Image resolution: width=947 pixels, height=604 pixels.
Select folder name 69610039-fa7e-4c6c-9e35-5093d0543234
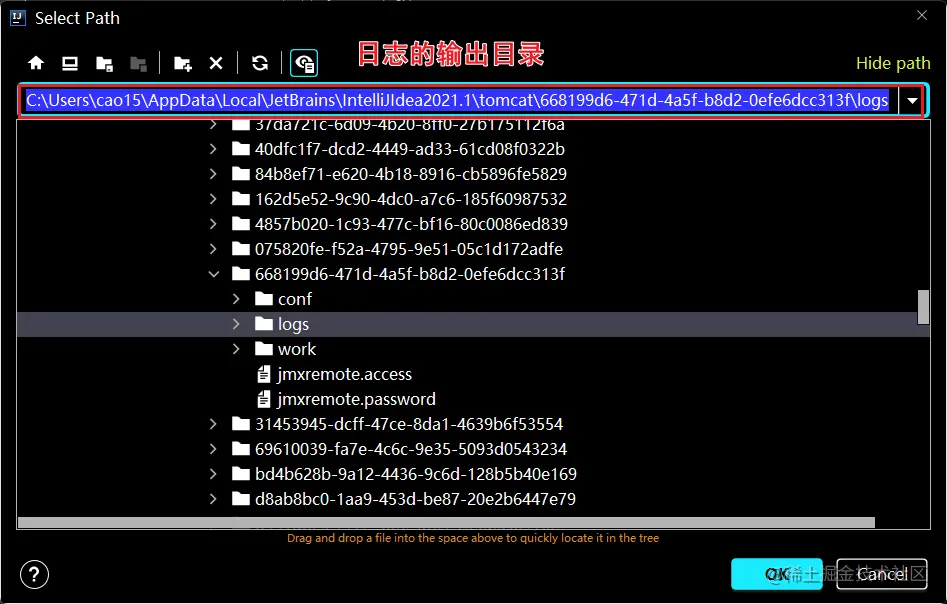point(411,449)
